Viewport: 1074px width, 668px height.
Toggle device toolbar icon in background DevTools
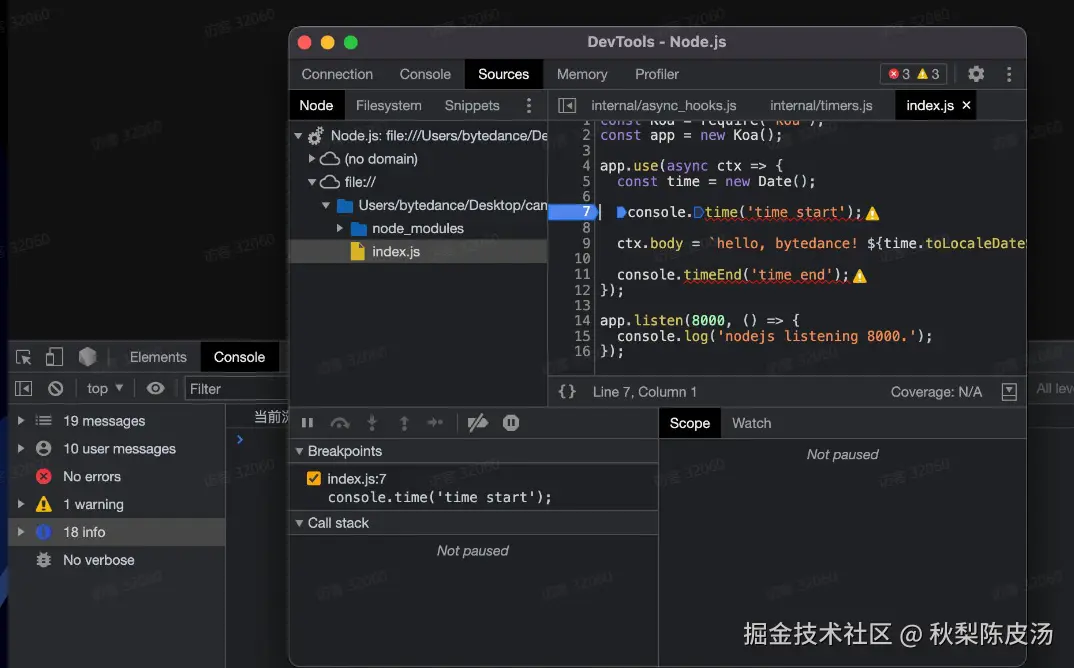54,357
